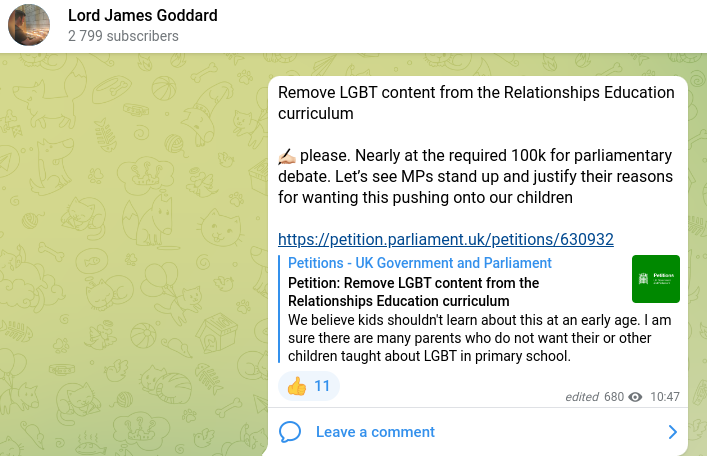Click the message headline about Relationships Education
Screen dimensions: 707x456
pyautogui.click(x=476, y=103)
